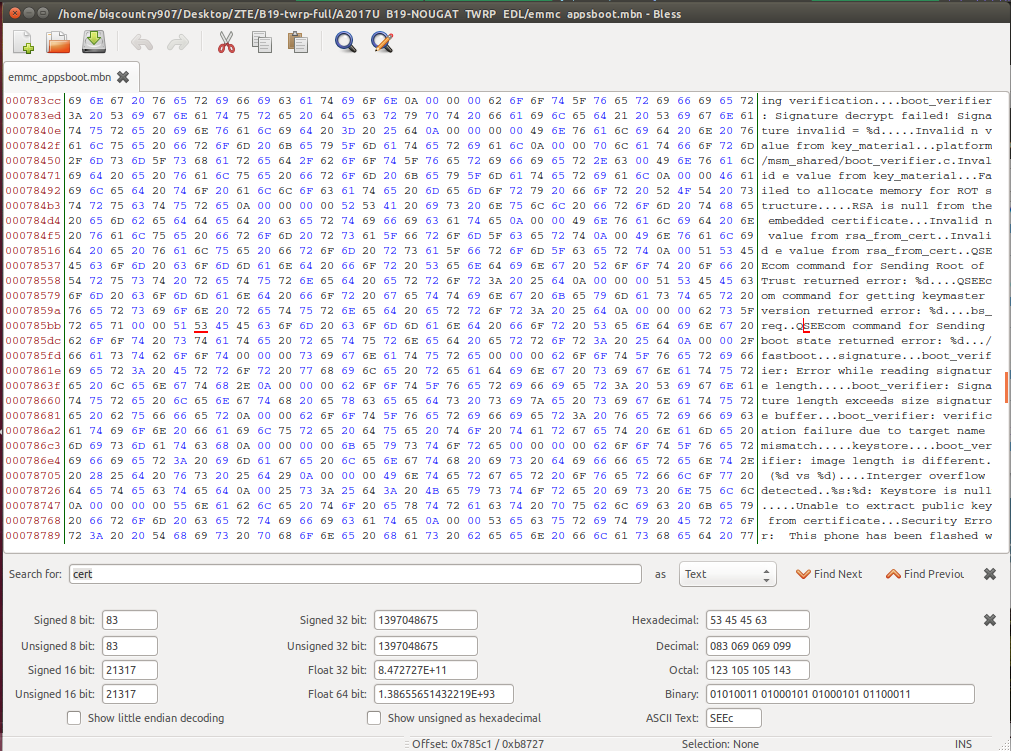This screenshot has height=751, width=1011.
Task: Close the search bar
Action: (989, 574)
